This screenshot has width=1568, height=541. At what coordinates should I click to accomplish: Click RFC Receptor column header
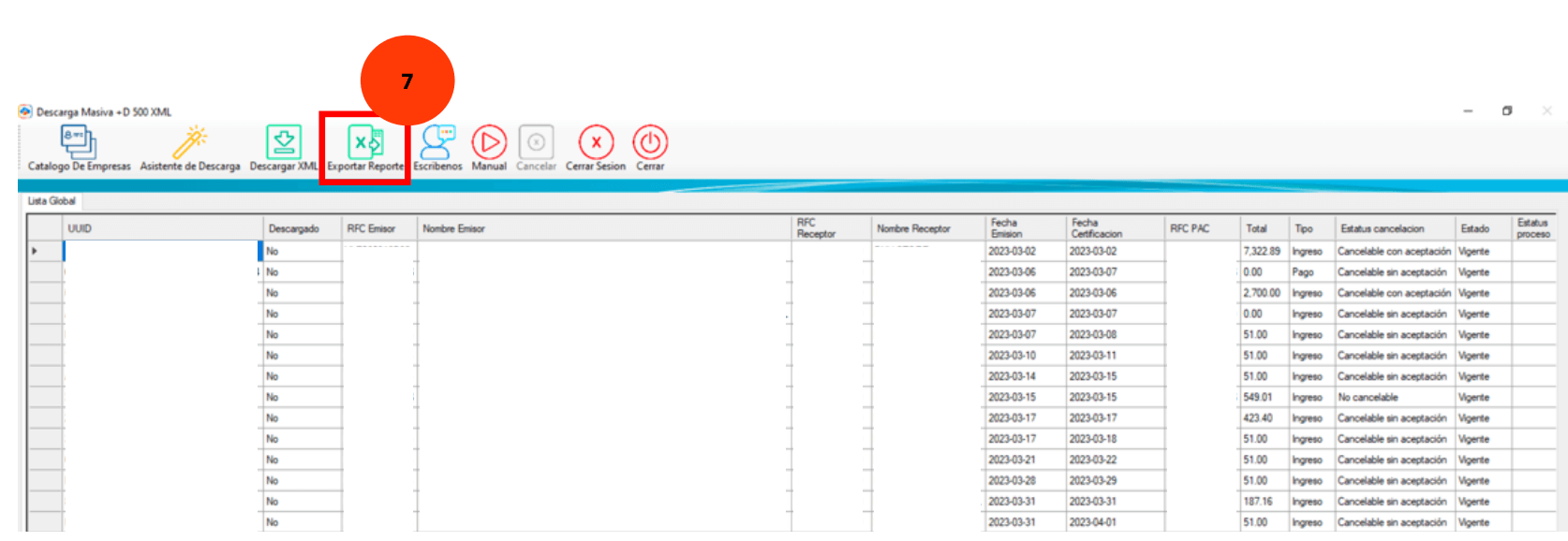coord(832,228)
